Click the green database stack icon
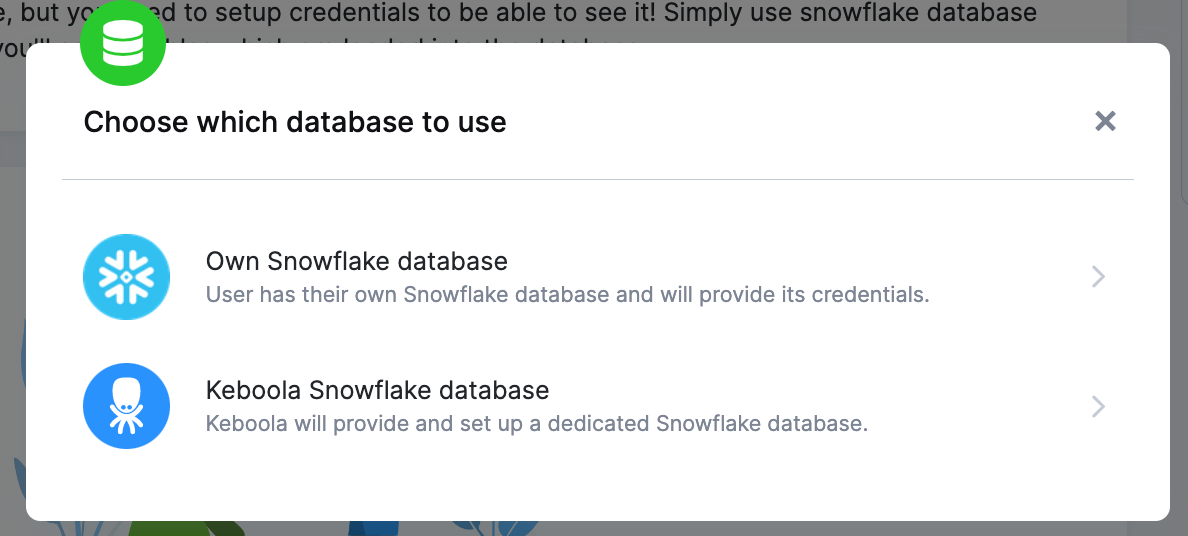 pos(123,43)
